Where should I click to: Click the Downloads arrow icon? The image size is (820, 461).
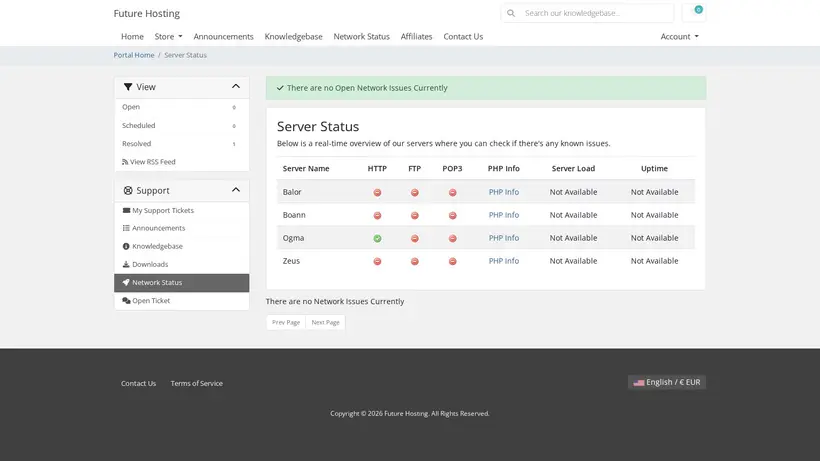coord(126,264)
